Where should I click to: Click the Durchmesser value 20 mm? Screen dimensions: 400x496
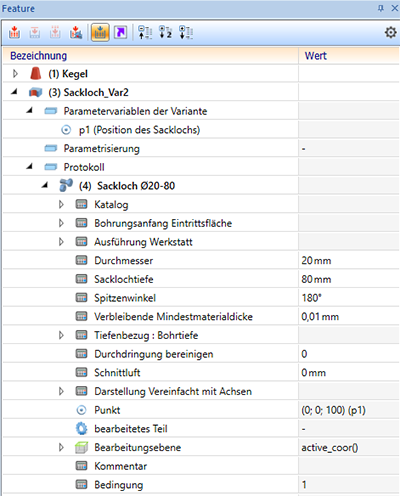tap(316, 260)
